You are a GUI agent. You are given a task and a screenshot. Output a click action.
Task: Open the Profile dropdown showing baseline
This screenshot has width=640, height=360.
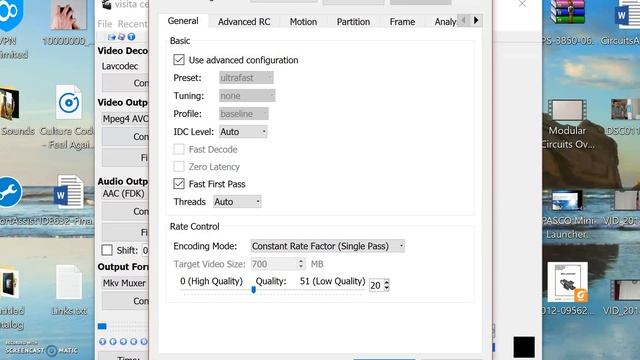click(244, 113)
